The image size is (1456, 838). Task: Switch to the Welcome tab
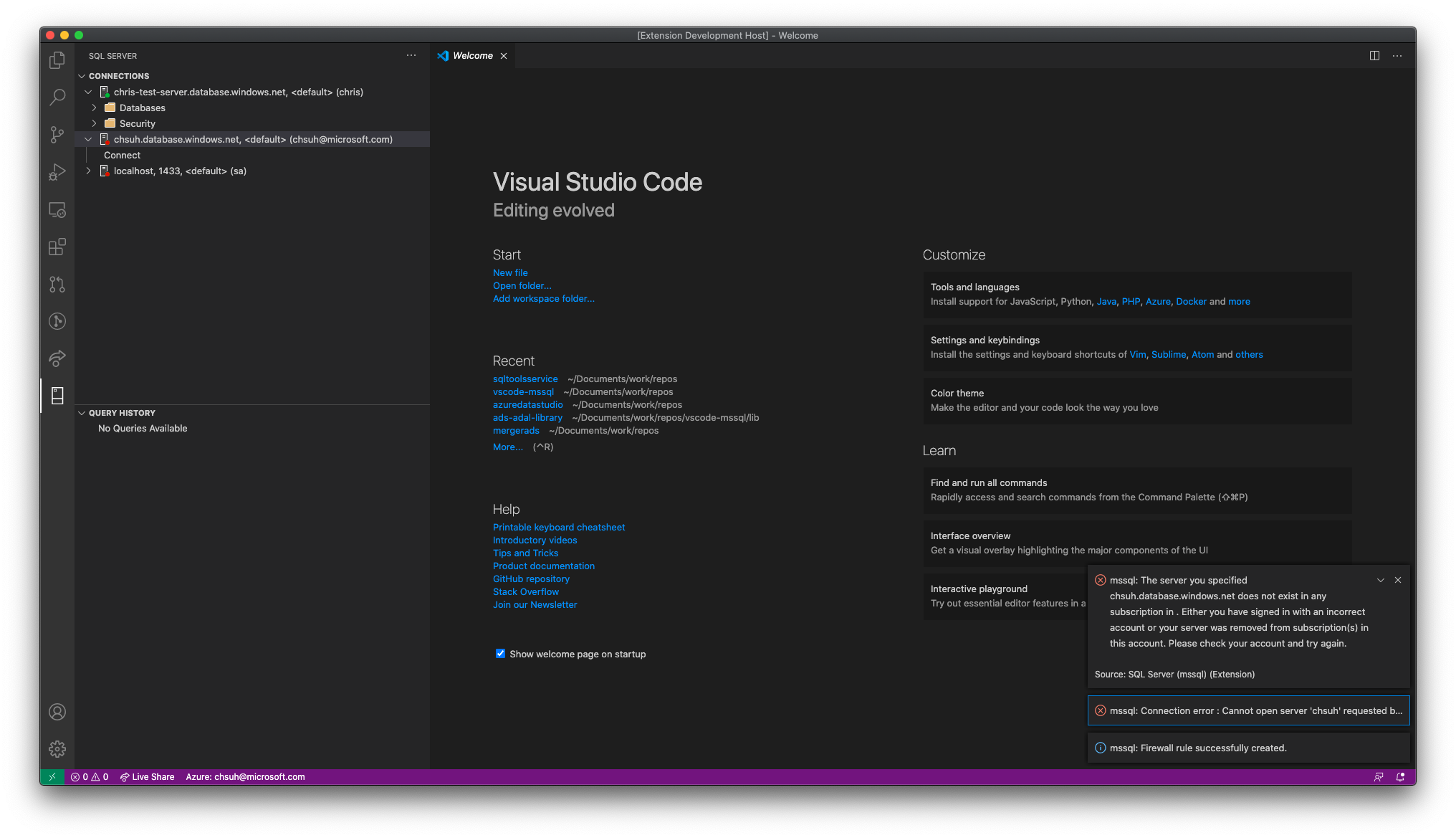pyautogui.click(x=473, y=55)
